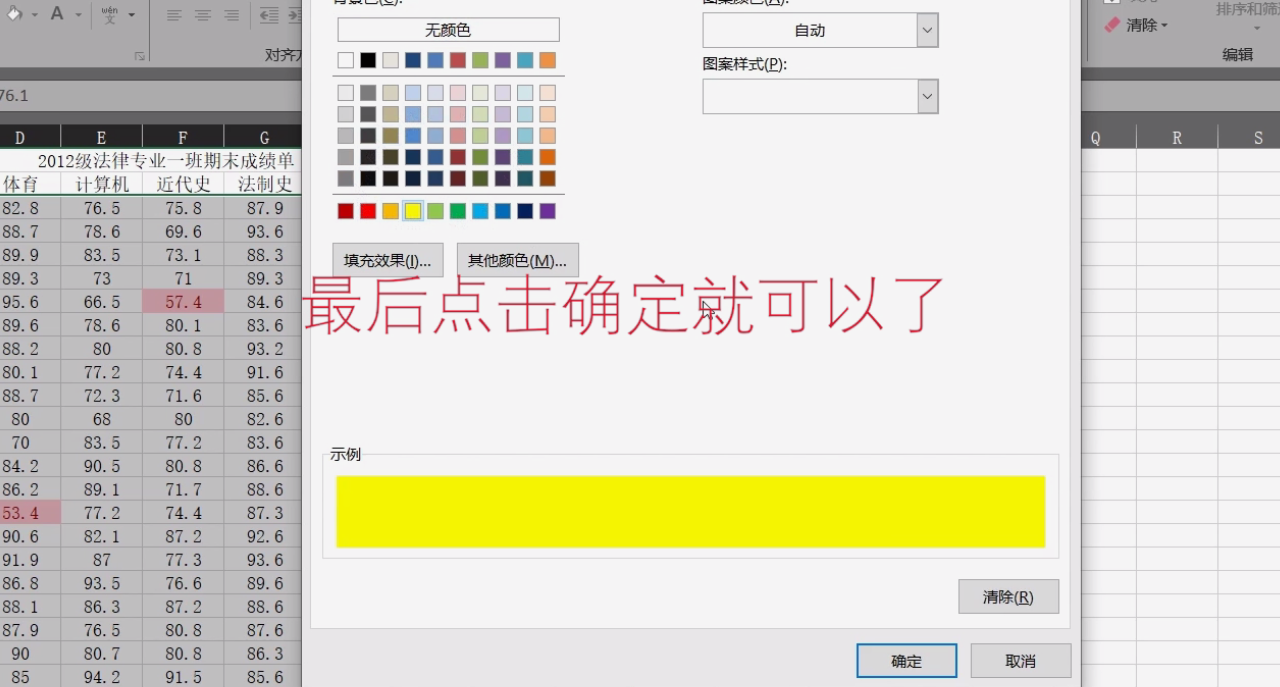Open 其他颜色 to pick a custom color
The width and height of the screenshot is (1280, 687).
click(x=517, y=259)
